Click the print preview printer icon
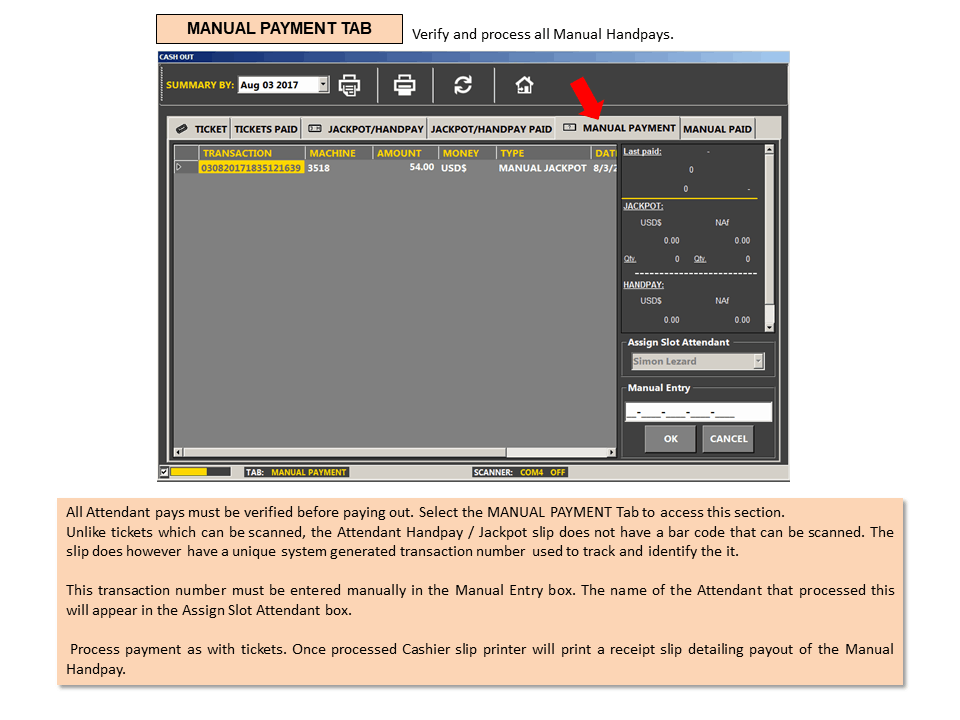960x720 pixels. click(350, 85)
